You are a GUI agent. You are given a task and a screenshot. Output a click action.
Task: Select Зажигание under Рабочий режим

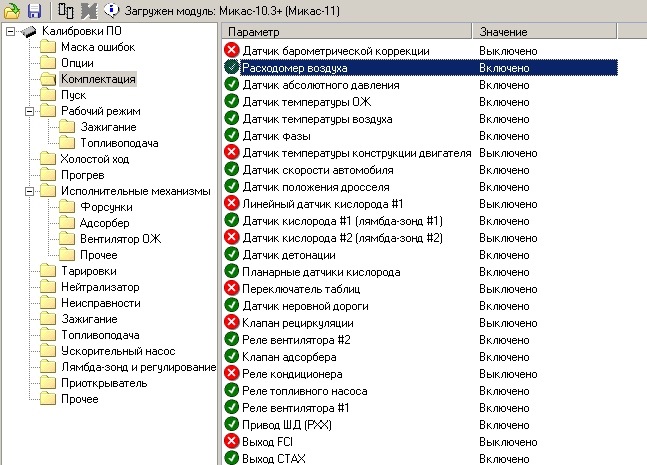[x=108, y=127]
